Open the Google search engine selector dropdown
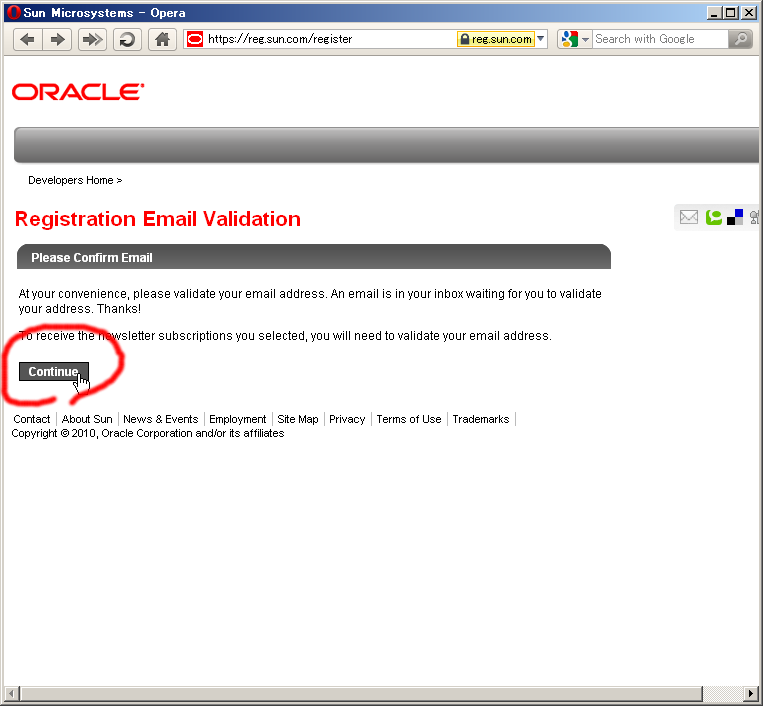 coord(575,39)
